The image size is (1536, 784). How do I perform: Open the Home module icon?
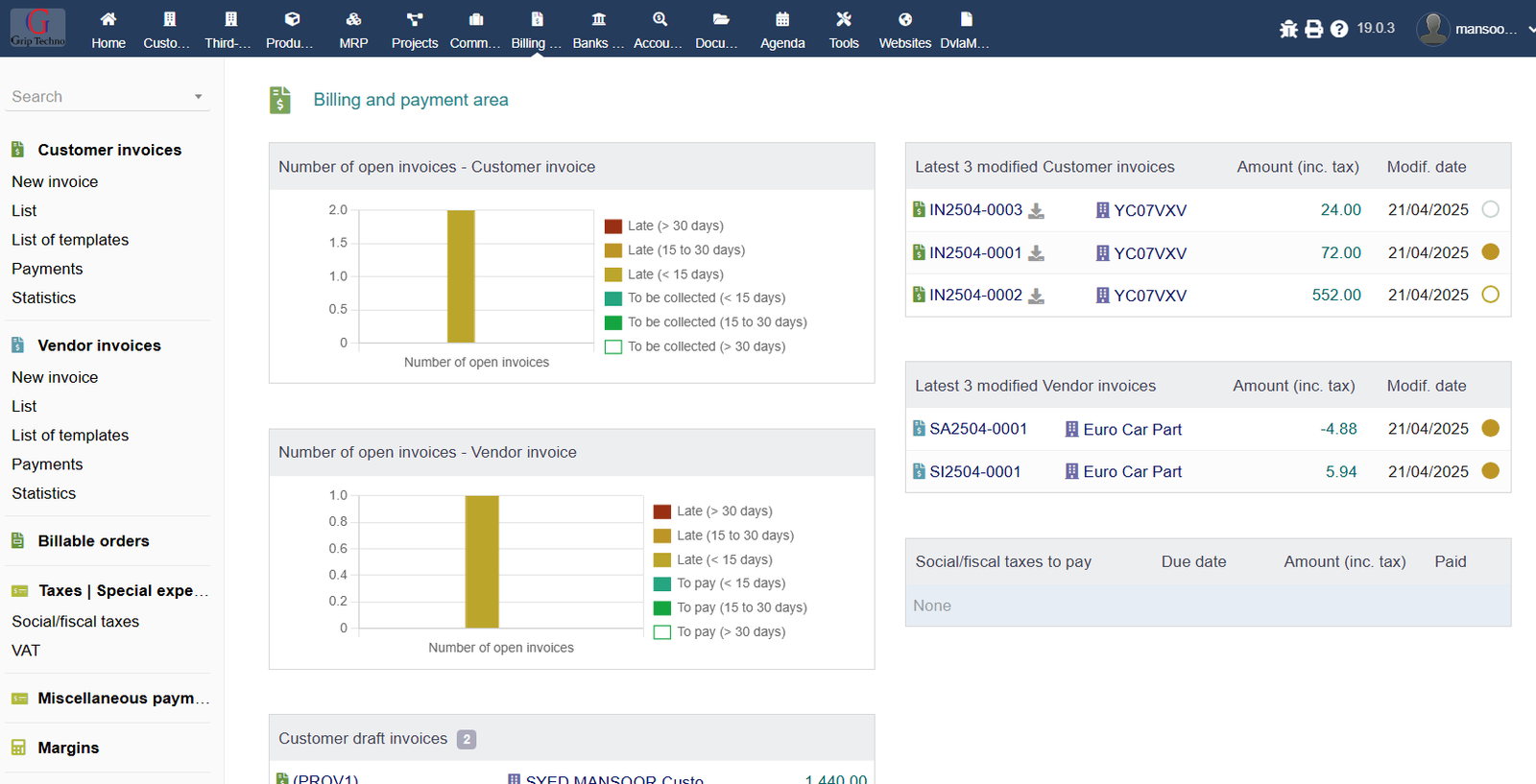(x=108, y=20)
